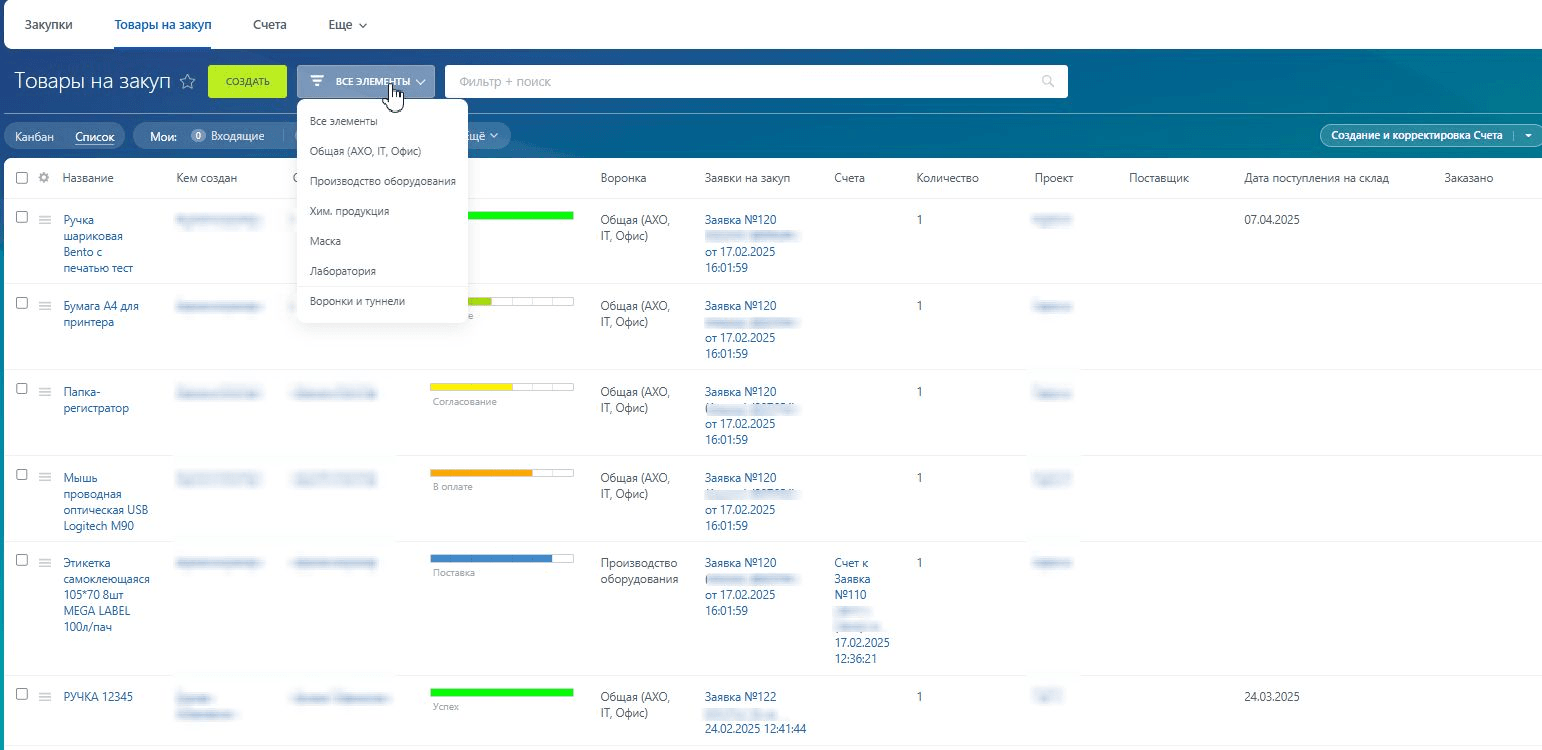1542x750 pixels.
Task: Select checkbox for Этикетка самоклеющаяся row
Action: (x=22, y=560)
